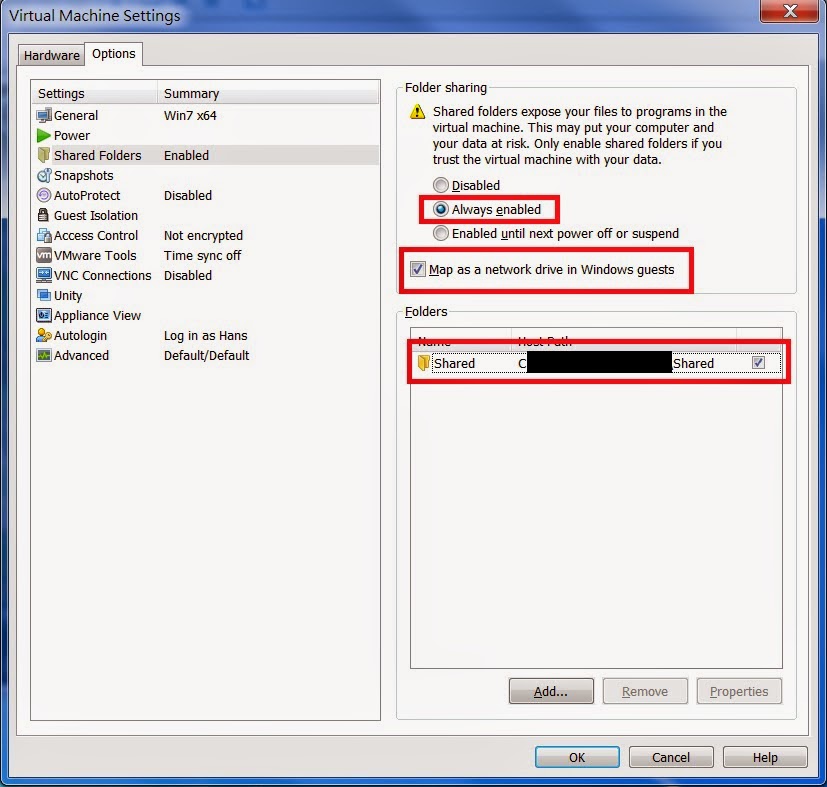Select Always enabled radio button
Viewport: 827px width, 787px height.
tap(441, 209)
